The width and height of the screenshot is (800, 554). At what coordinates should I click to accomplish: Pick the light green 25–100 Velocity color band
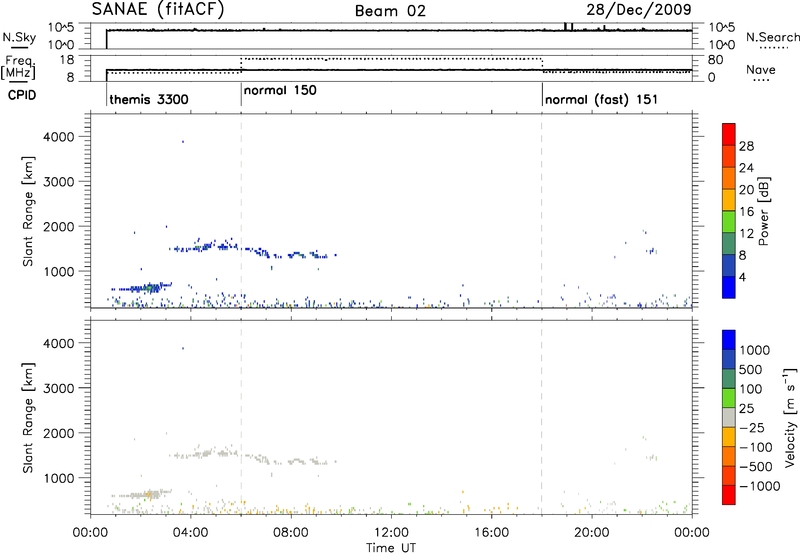coord(729,397)
